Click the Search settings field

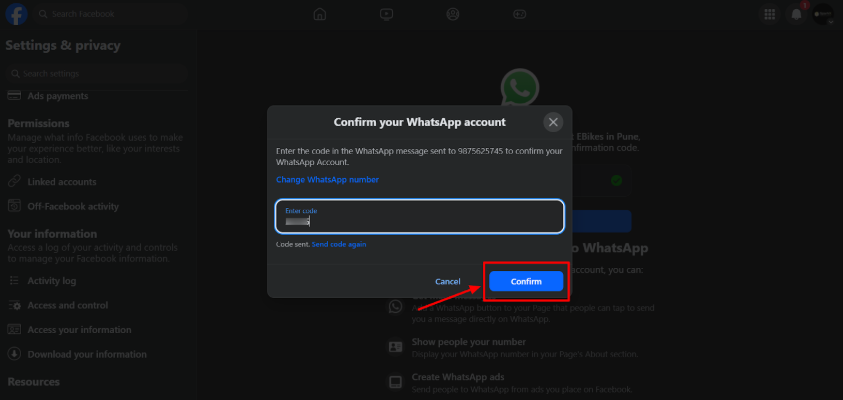coord(95,74)
